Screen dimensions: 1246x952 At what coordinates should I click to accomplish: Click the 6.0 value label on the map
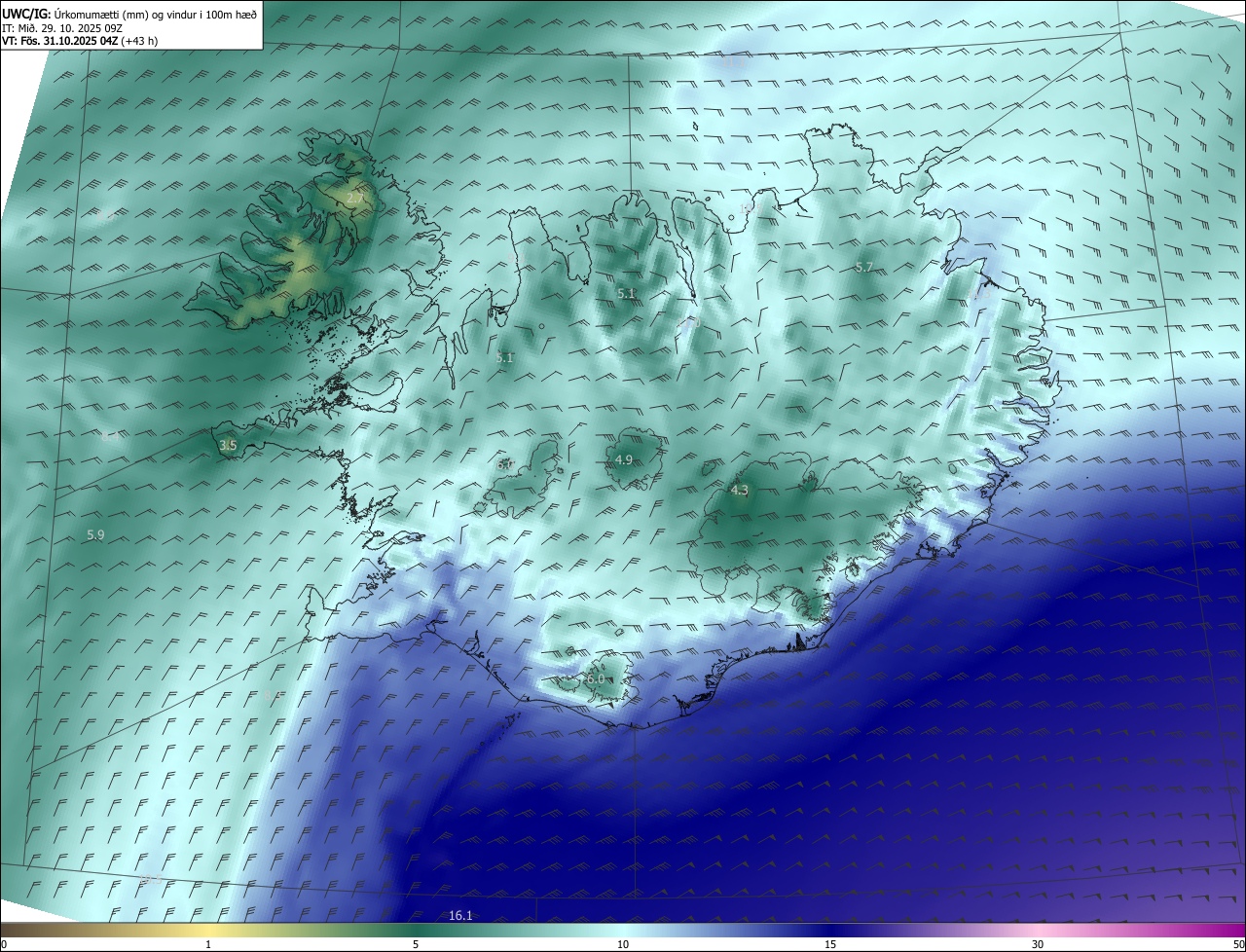(595, 678)
